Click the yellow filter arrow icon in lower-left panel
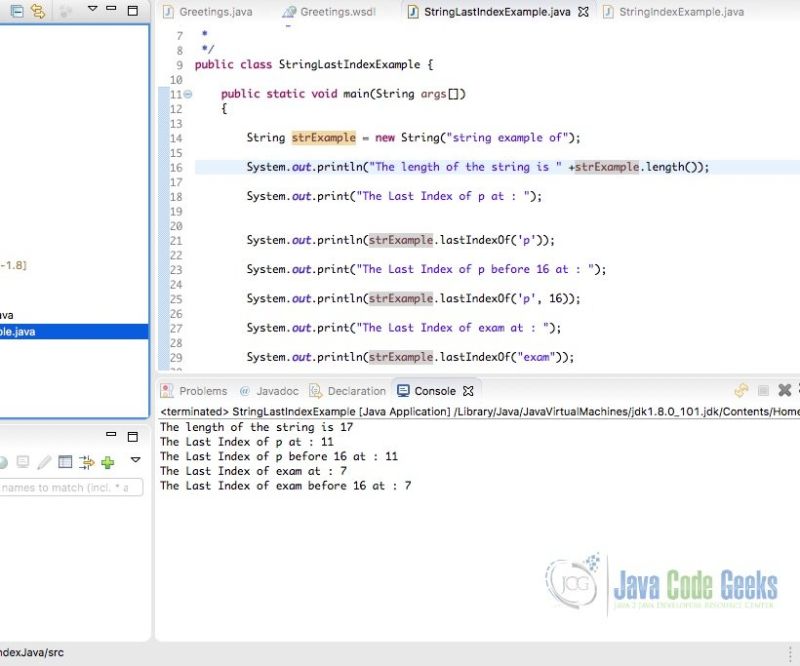 (86, 462)
